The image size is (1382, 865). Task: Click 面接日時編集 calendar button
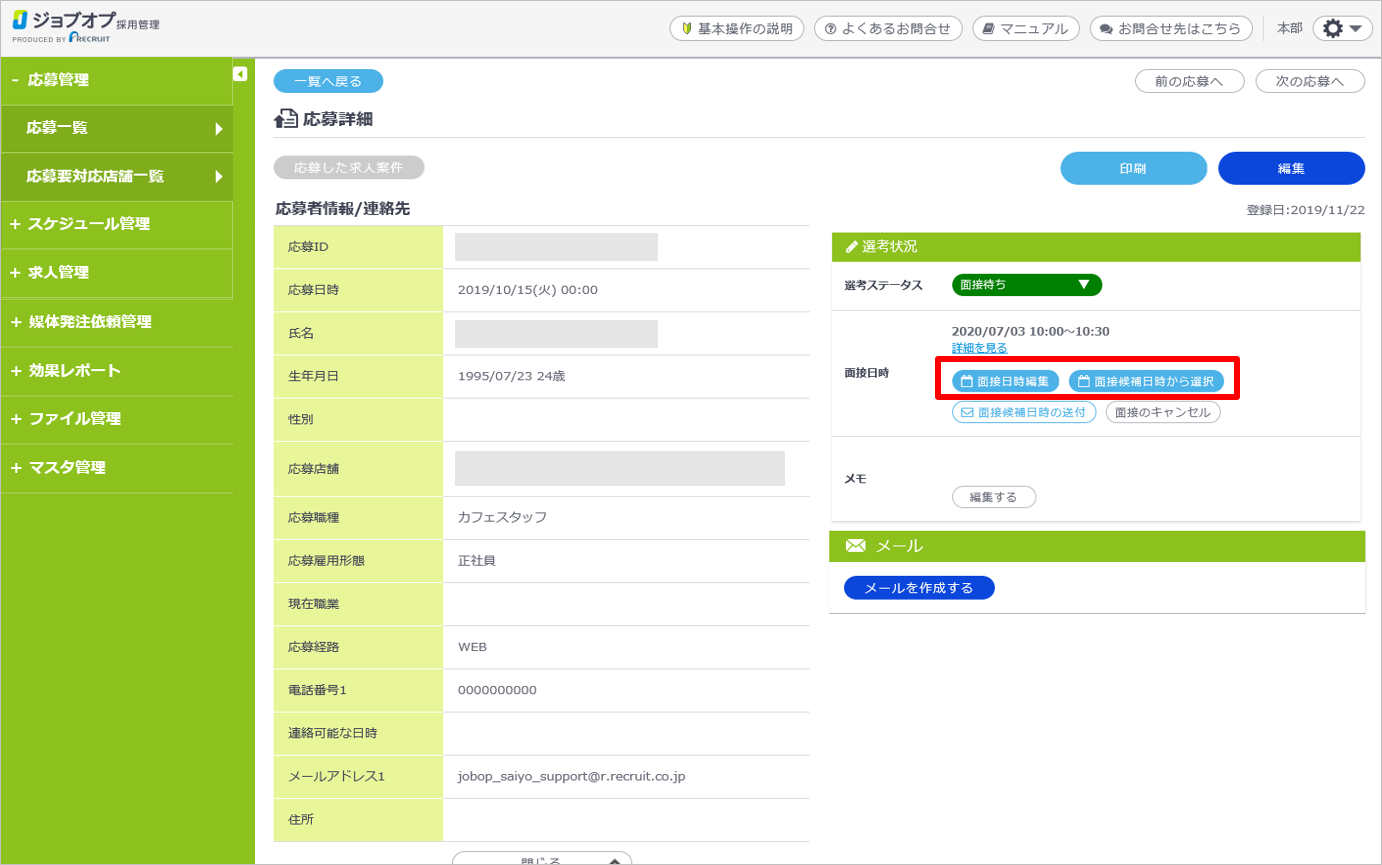click(1005, 381)
